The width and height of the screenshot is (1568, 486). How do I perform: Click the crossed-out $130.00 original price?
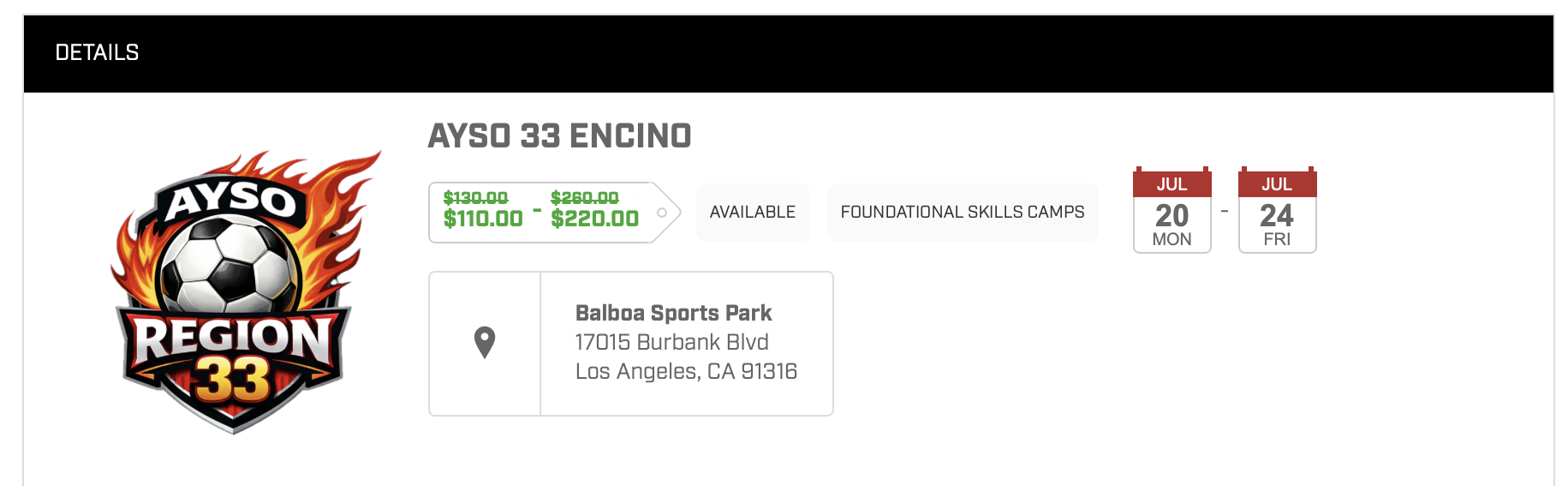tap(475, 198)
